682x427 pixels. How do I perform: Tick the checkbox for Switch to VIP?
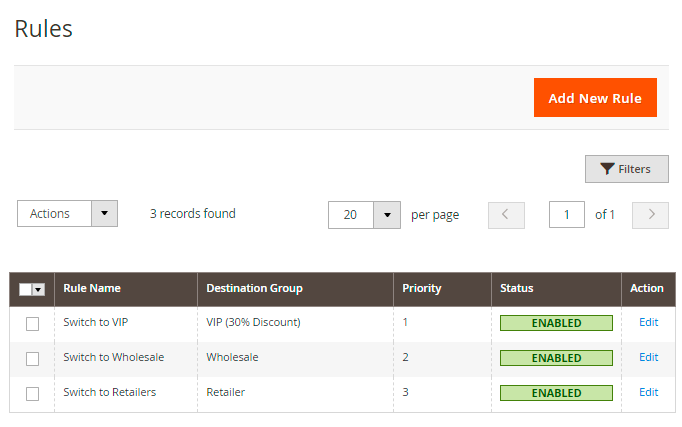tap(32, 323)
